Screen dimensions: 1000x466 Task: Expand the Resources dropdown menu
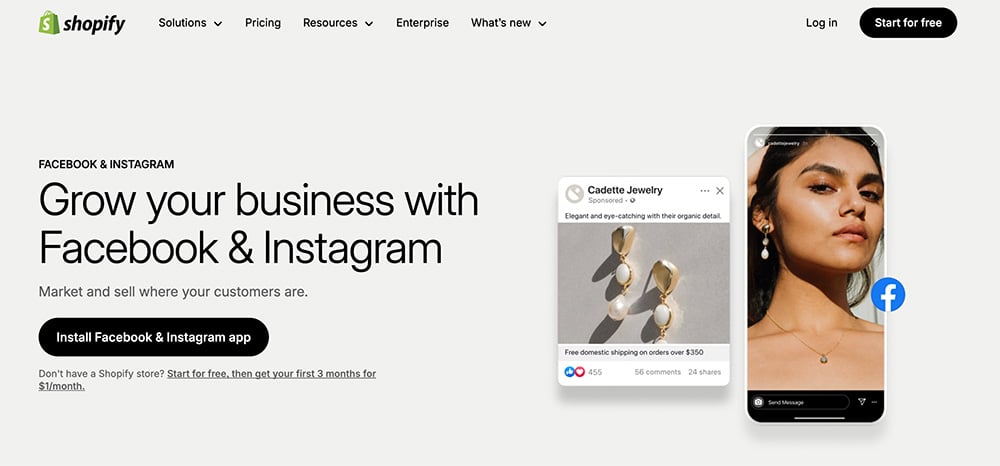338,23
